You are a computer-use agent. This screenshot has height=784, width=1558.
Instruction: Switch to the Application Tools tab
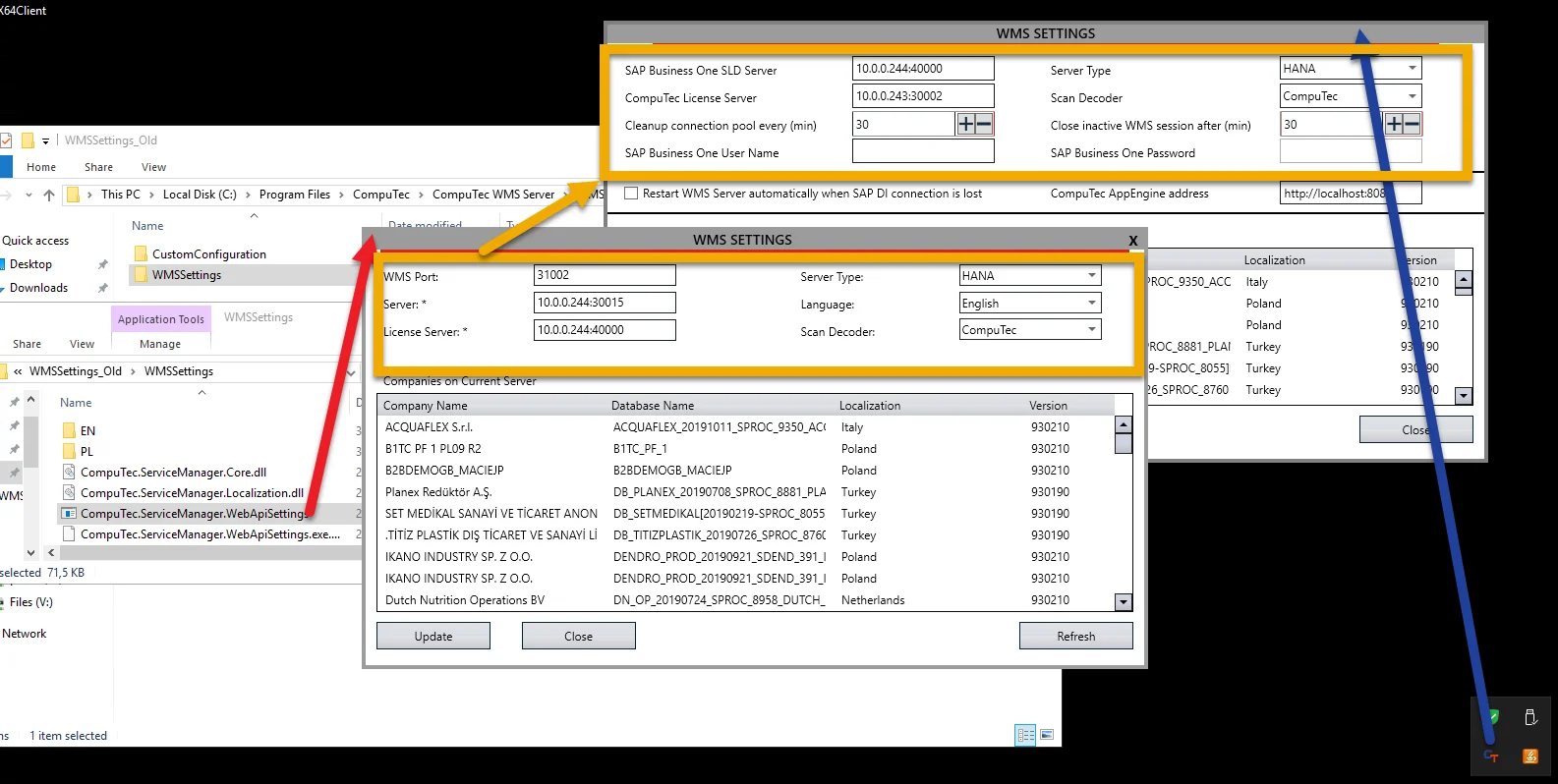pyautogui.click(x=161, y=318)
